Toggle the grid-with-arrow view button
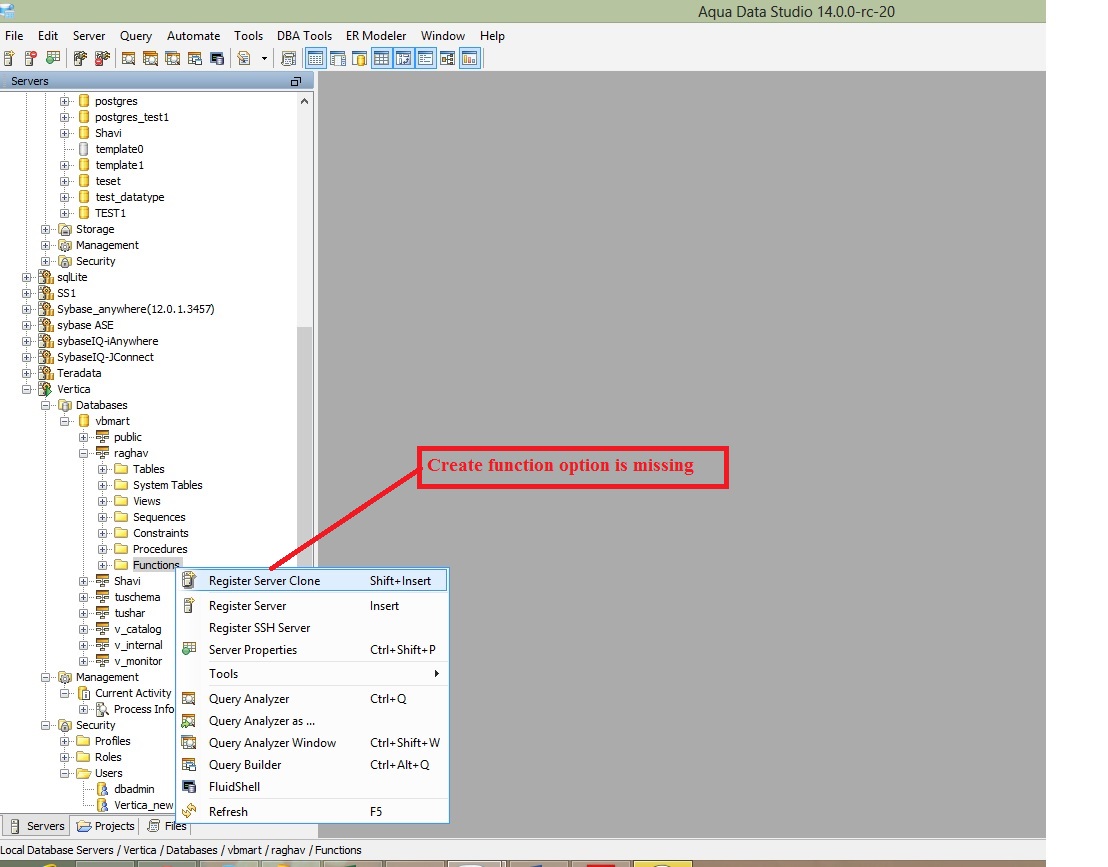This screenshot has height=867, width=1108. (403, 59)
